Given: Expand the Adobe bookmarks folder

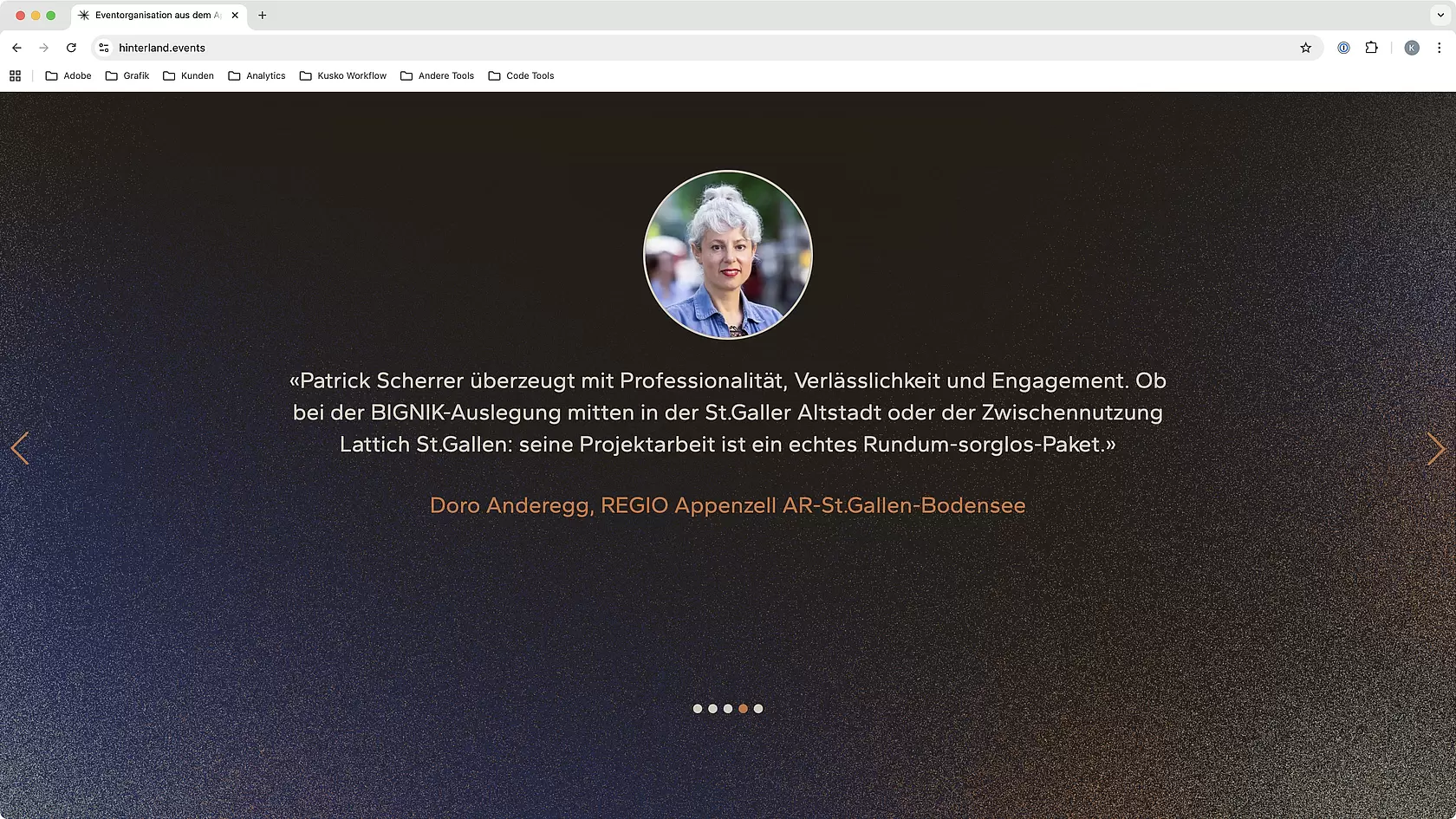Looking at the screenshot, I should 68,75.
